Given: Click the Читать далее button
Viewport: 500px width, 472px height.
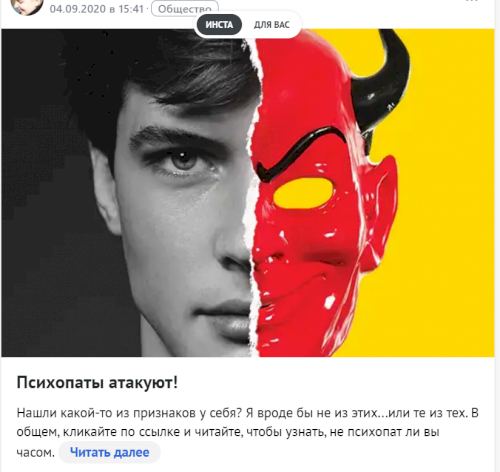Looking at the screenshot, I should point(110,452).
